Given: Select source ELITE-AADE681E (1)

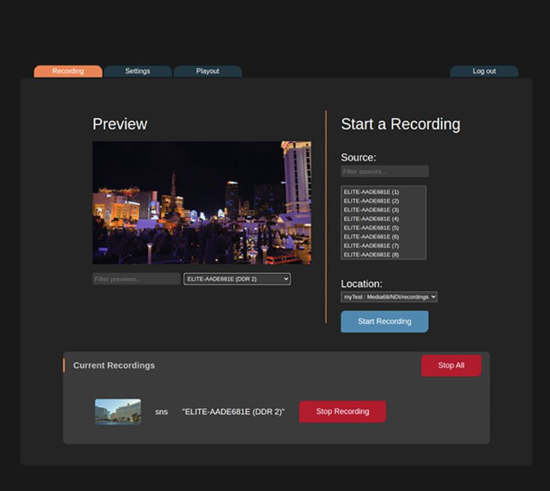Looking at the screenshot, I should (x=383, y=192).
